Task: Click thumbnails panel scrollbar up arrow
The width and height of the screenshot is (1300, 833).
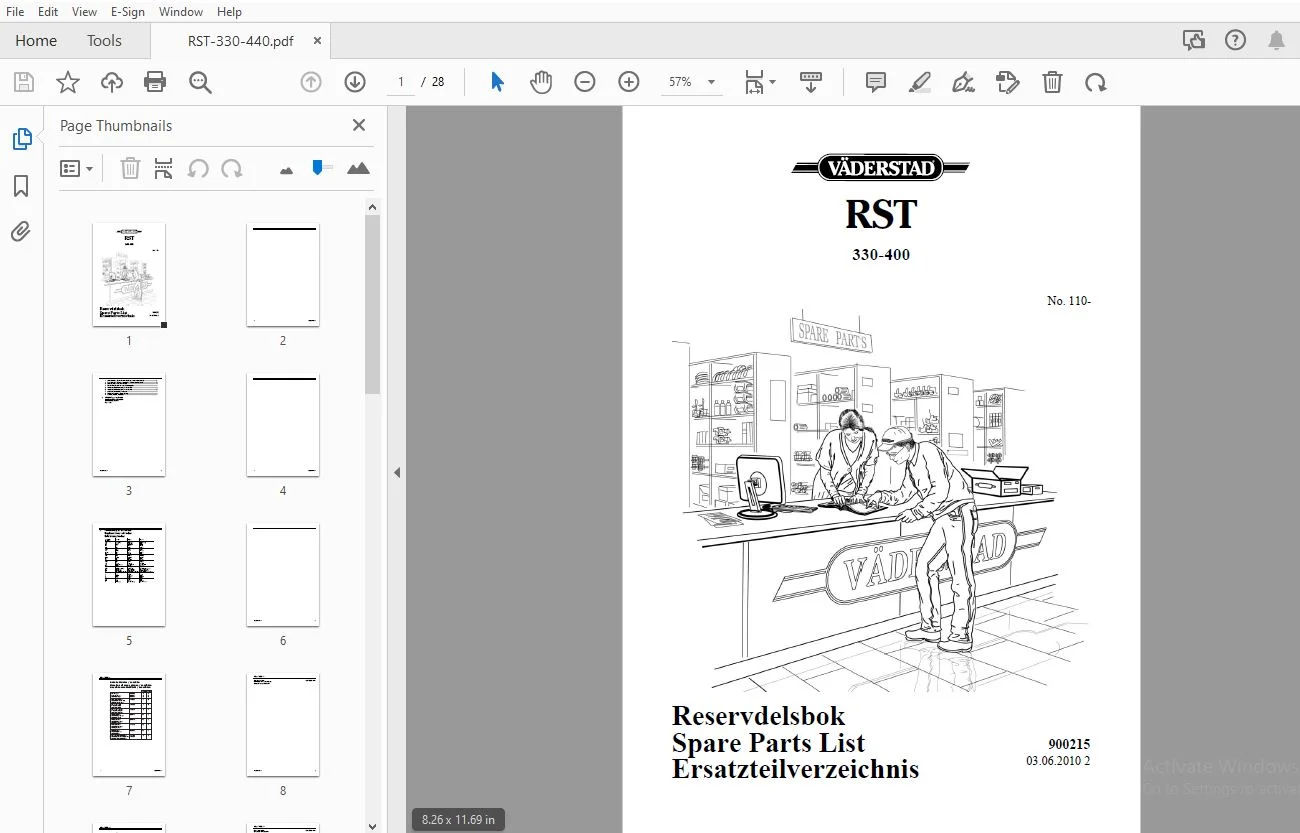Action: [x=373, y=207]
